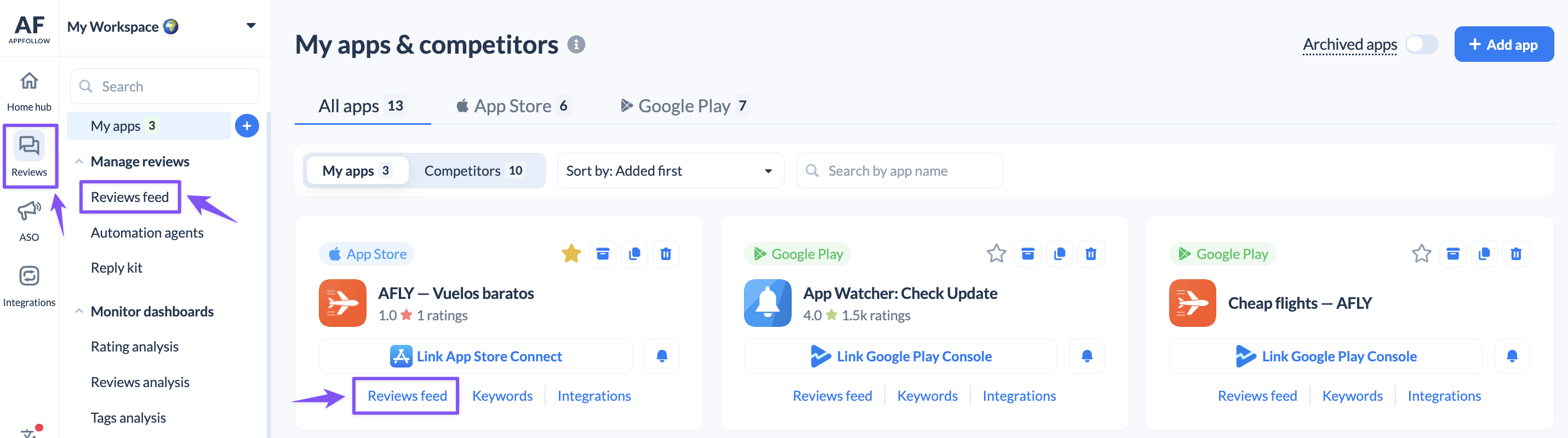Switch to the My apps segment filter
Image resolution: width=1568 pixels, height=438 pixels.
[357, 171]
